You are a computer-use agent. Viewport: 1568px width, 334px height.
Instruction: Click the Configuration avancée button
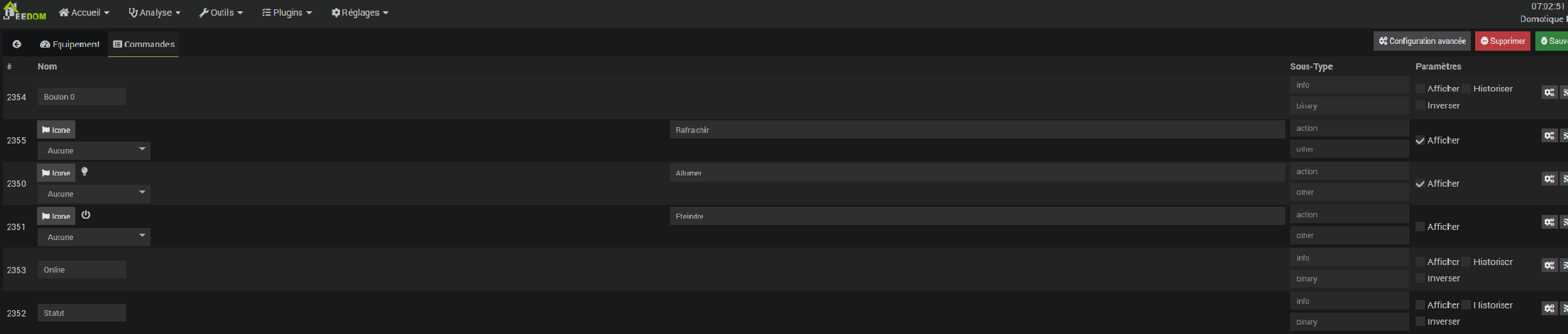(1421, 41)
